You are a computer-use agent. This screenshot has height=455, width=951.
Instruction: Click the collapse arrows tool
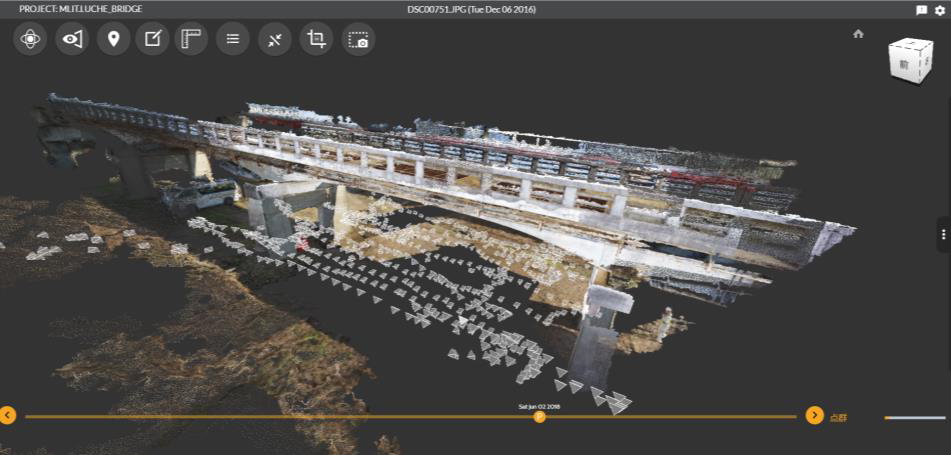(274, 39)
